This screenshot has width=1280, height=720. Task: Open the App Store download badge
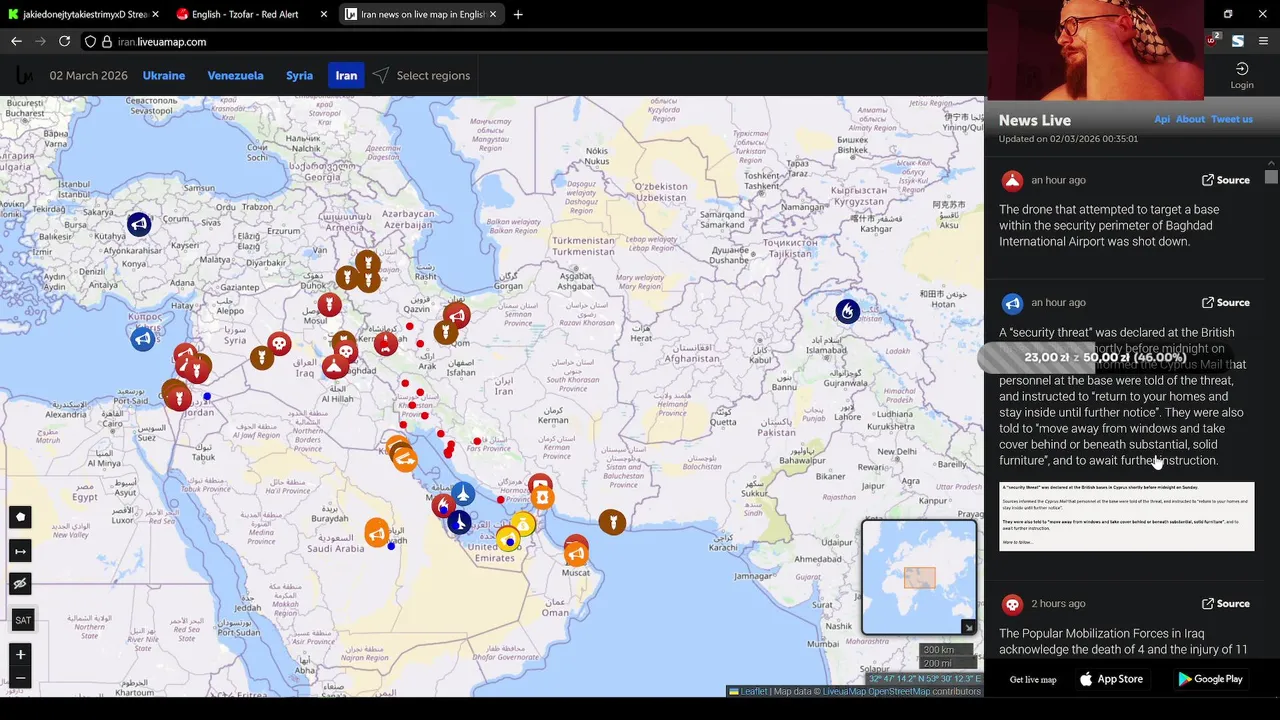pos(1111,679)
